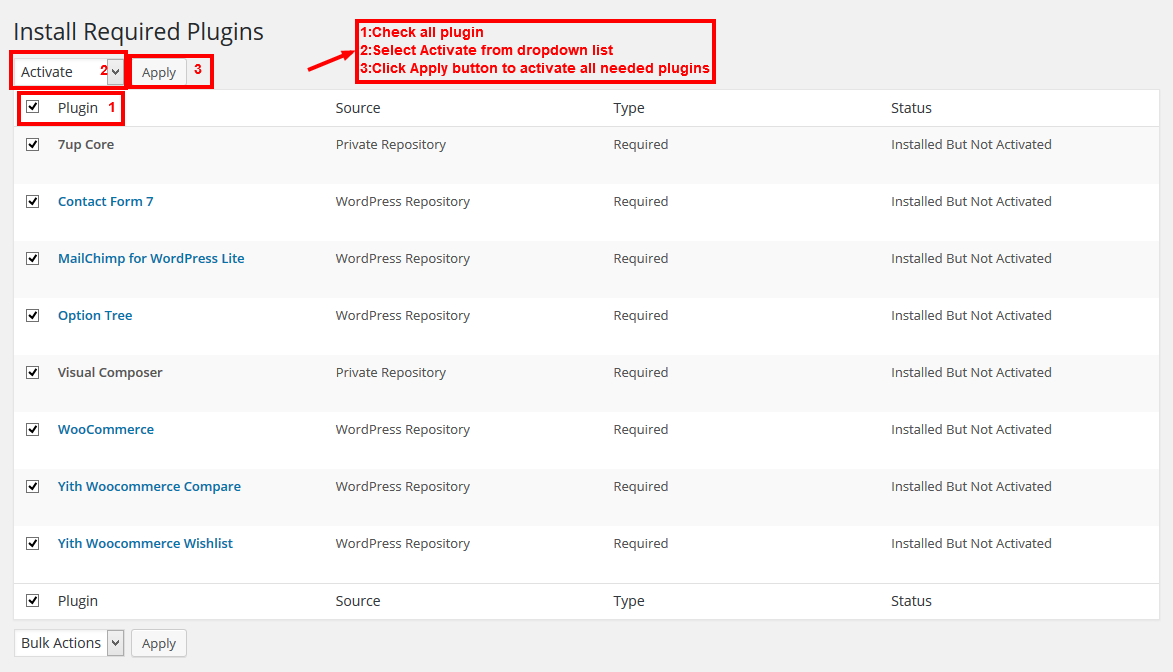This screenshot has height=672, width=1173.
Task: Open the Yith Woocommerce Wishlist link
Action: coord(145,543)
